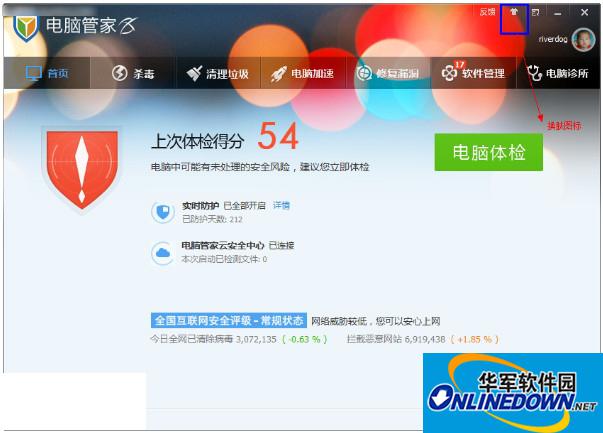Go to the 清理垃圾 cleanup tab
Image resolution: width=603 pixels, height=433 pixels.
pyautogui.click(x=217, y=73)
